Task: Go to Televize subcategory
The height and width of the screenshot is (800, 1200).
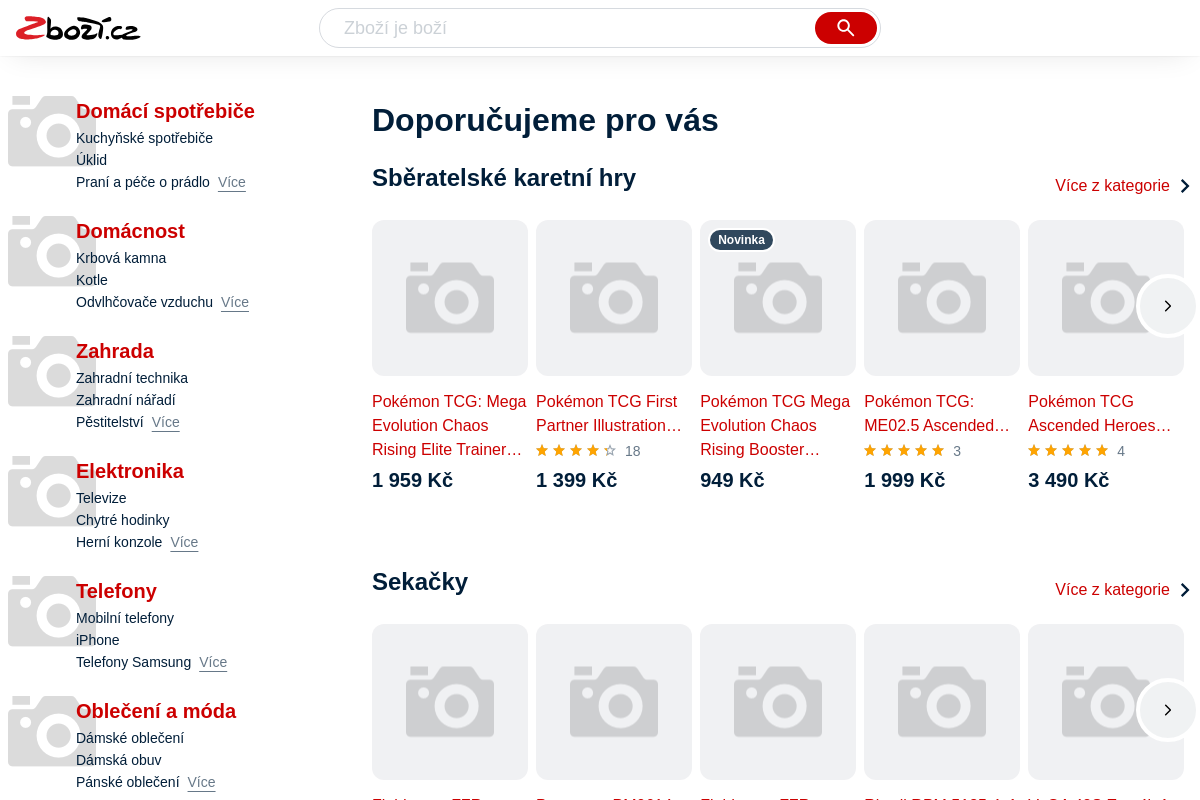Action: (x=101, y=498)
